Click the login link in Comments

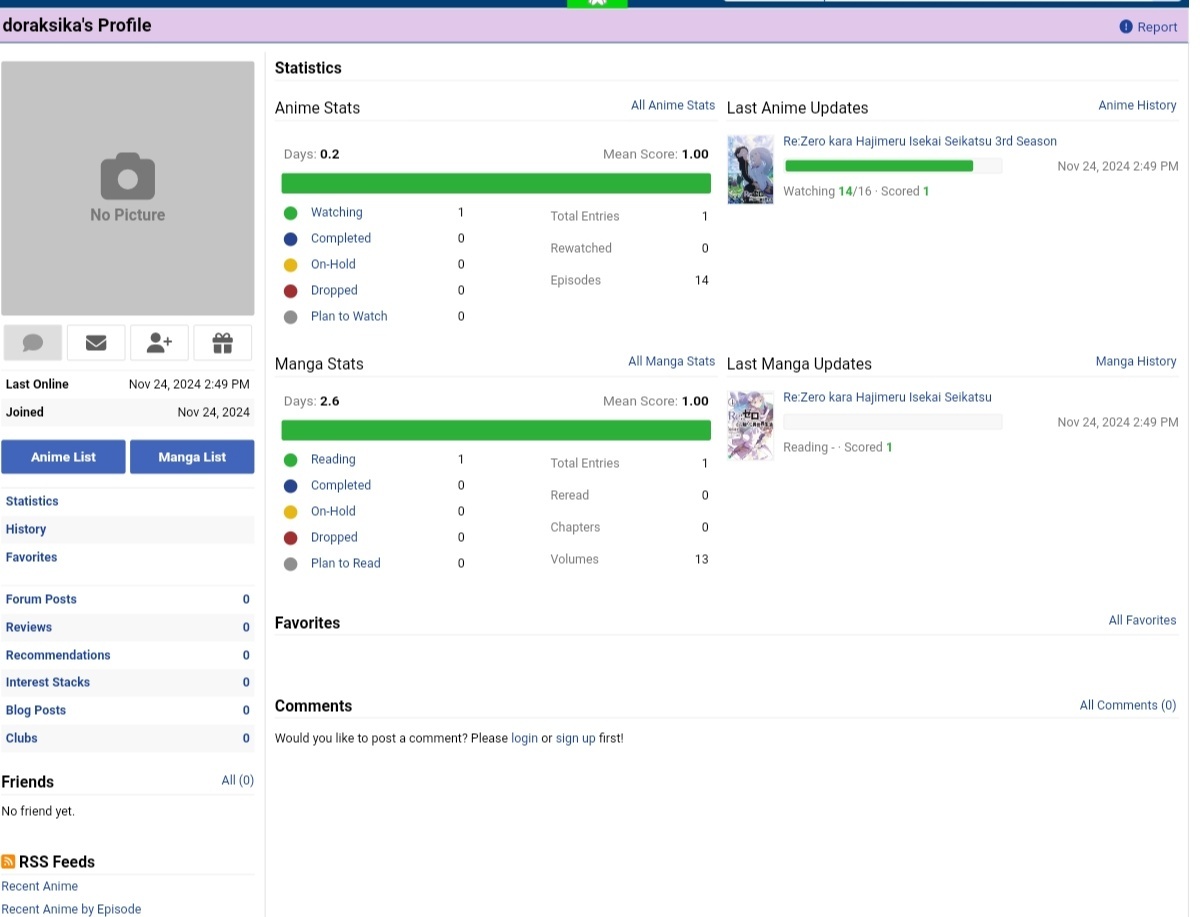point(524,738)
